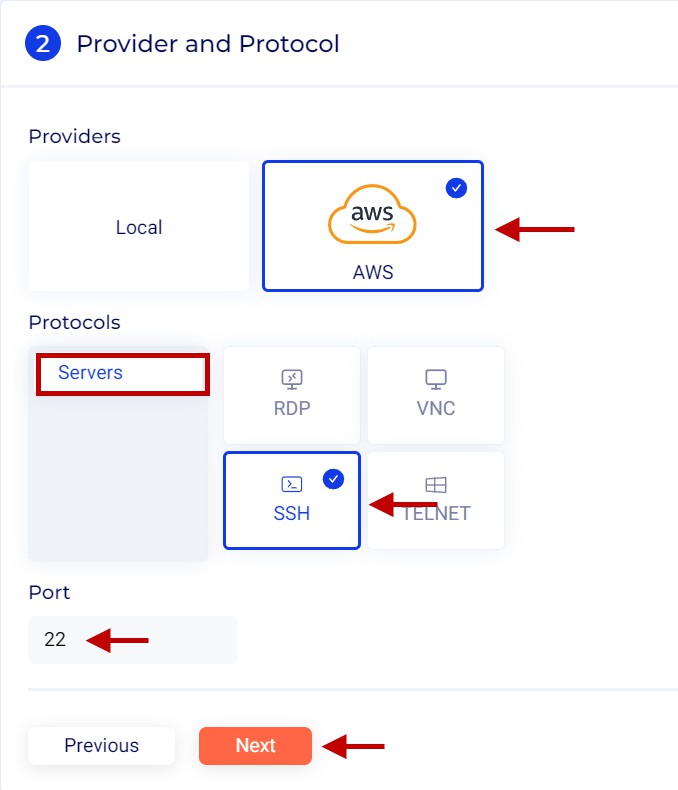Click the SSH terminal icon
Viewport: 678px width, 790px height.
pyautogui.click(x=292, y=484)
